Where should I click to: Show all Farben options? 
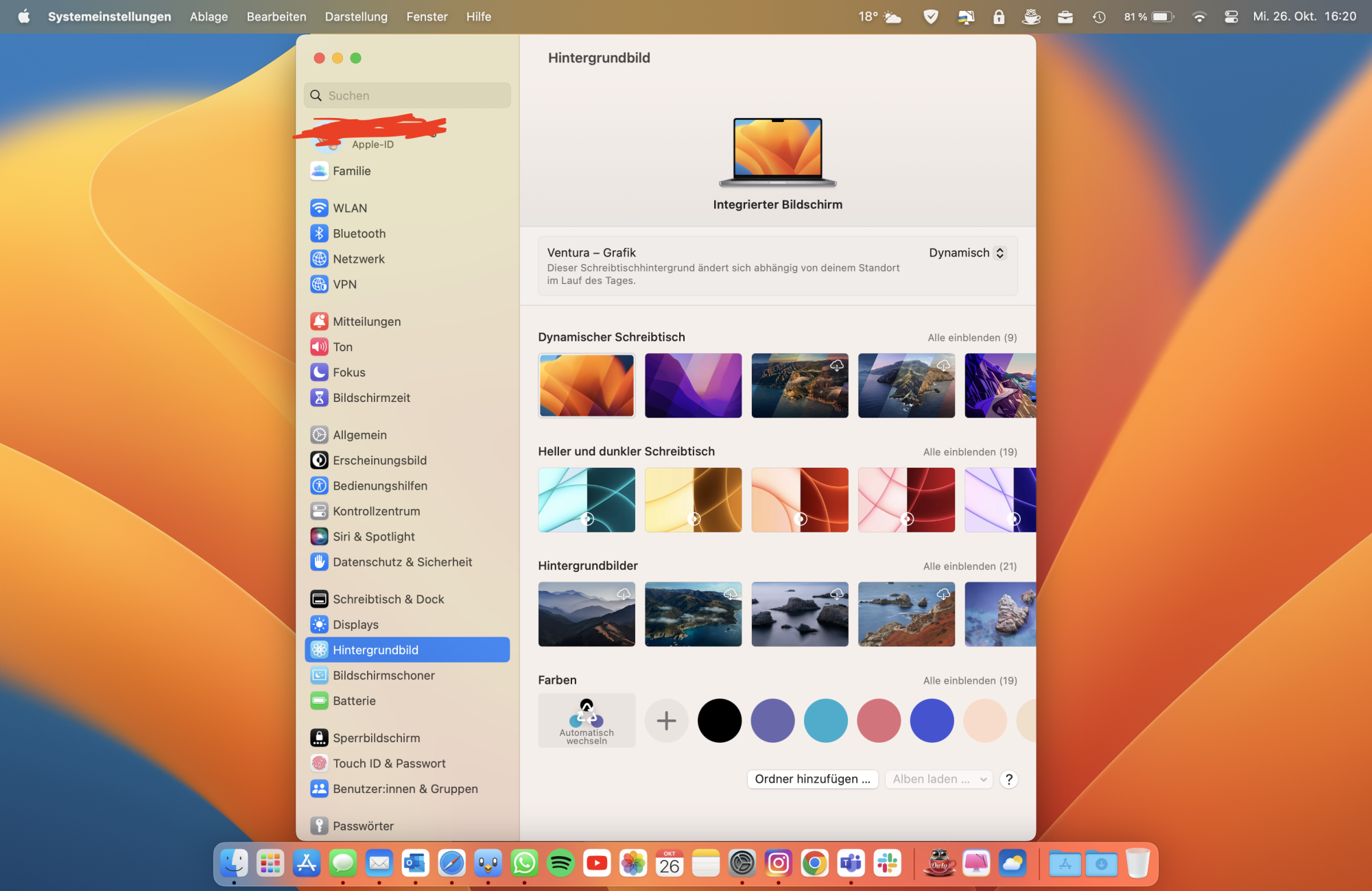[x=969, y=680]
